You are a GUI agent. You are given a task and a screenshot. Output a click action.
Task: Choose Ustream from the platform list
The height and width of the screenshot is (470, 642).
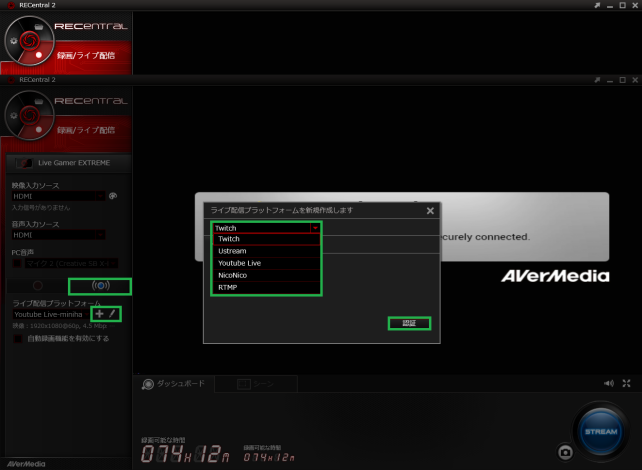coord(267,251)
